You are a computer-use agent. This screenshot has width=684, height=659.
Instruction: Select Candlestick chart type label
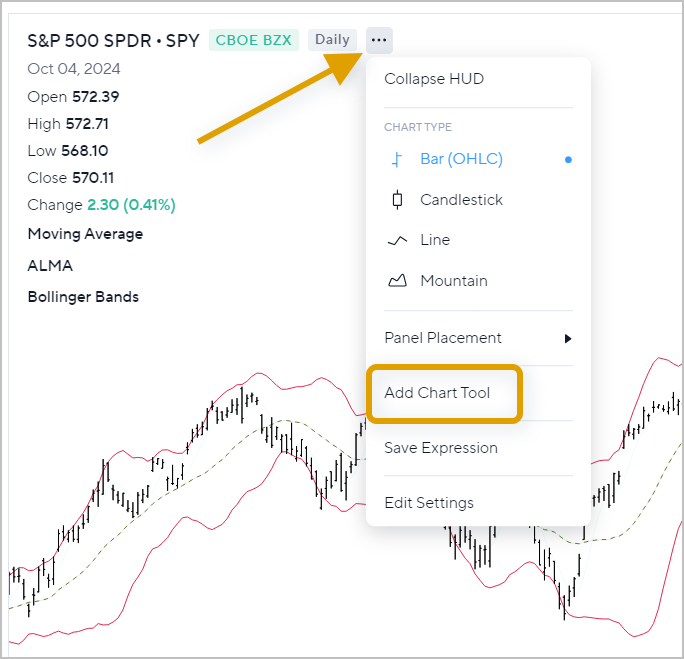[x=461, y=200]
